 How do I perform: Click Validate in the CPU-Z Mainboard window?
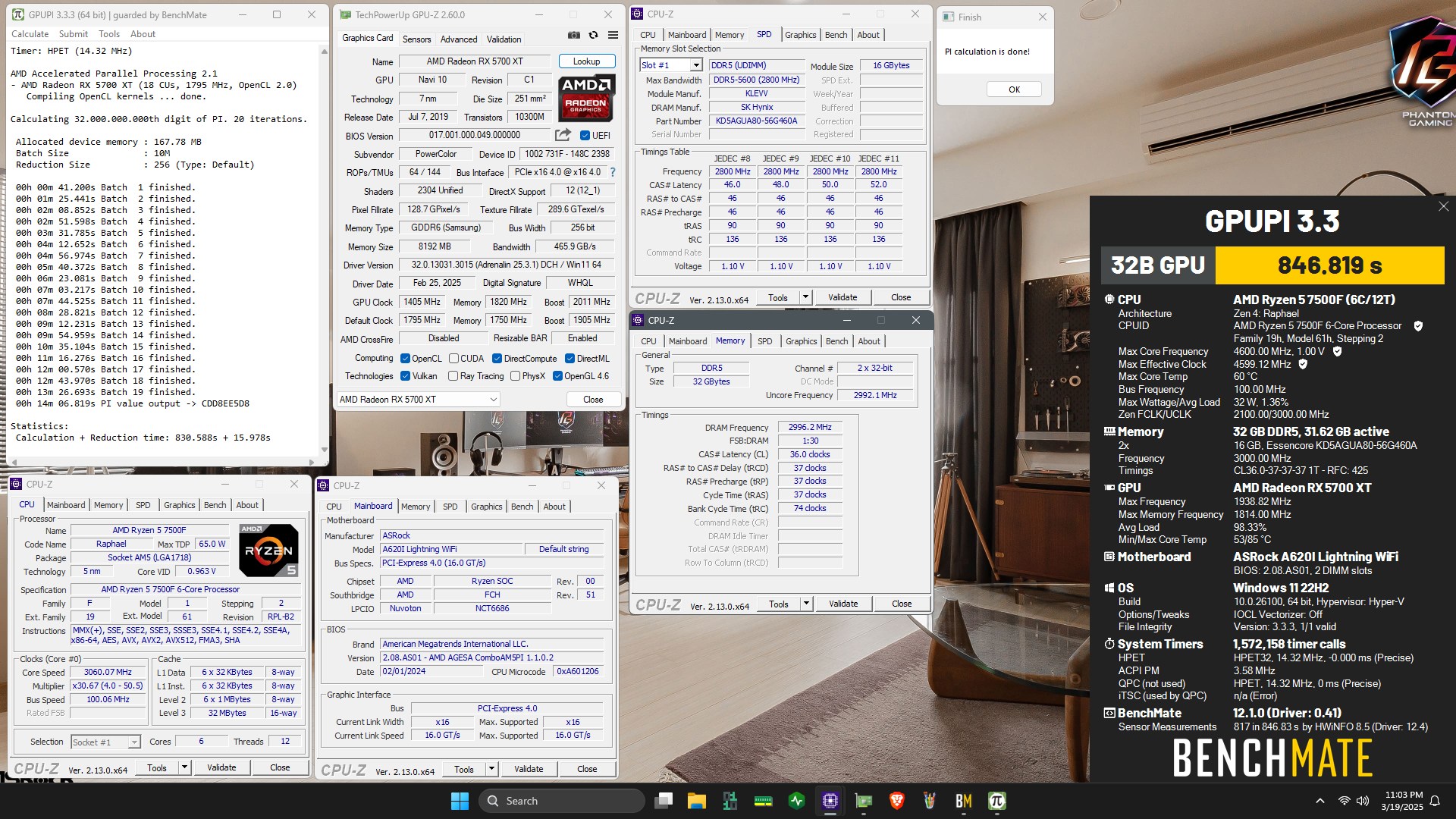click(x=529, y=769)
